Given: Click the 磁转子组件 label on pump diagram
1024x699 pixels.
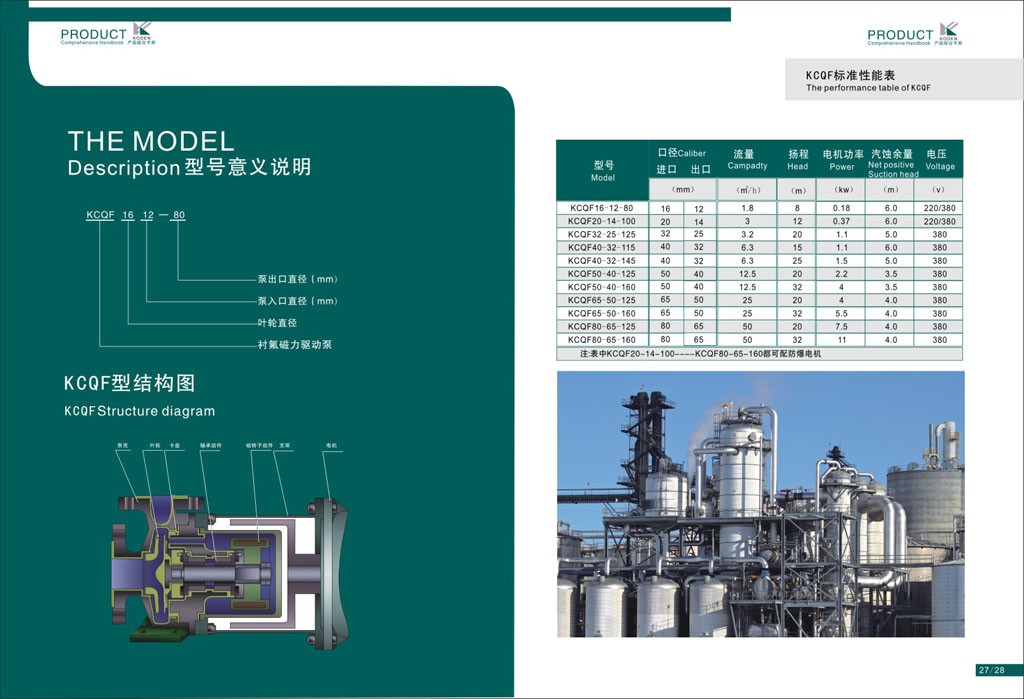Looking at the screenshot, I should point(259,445).
